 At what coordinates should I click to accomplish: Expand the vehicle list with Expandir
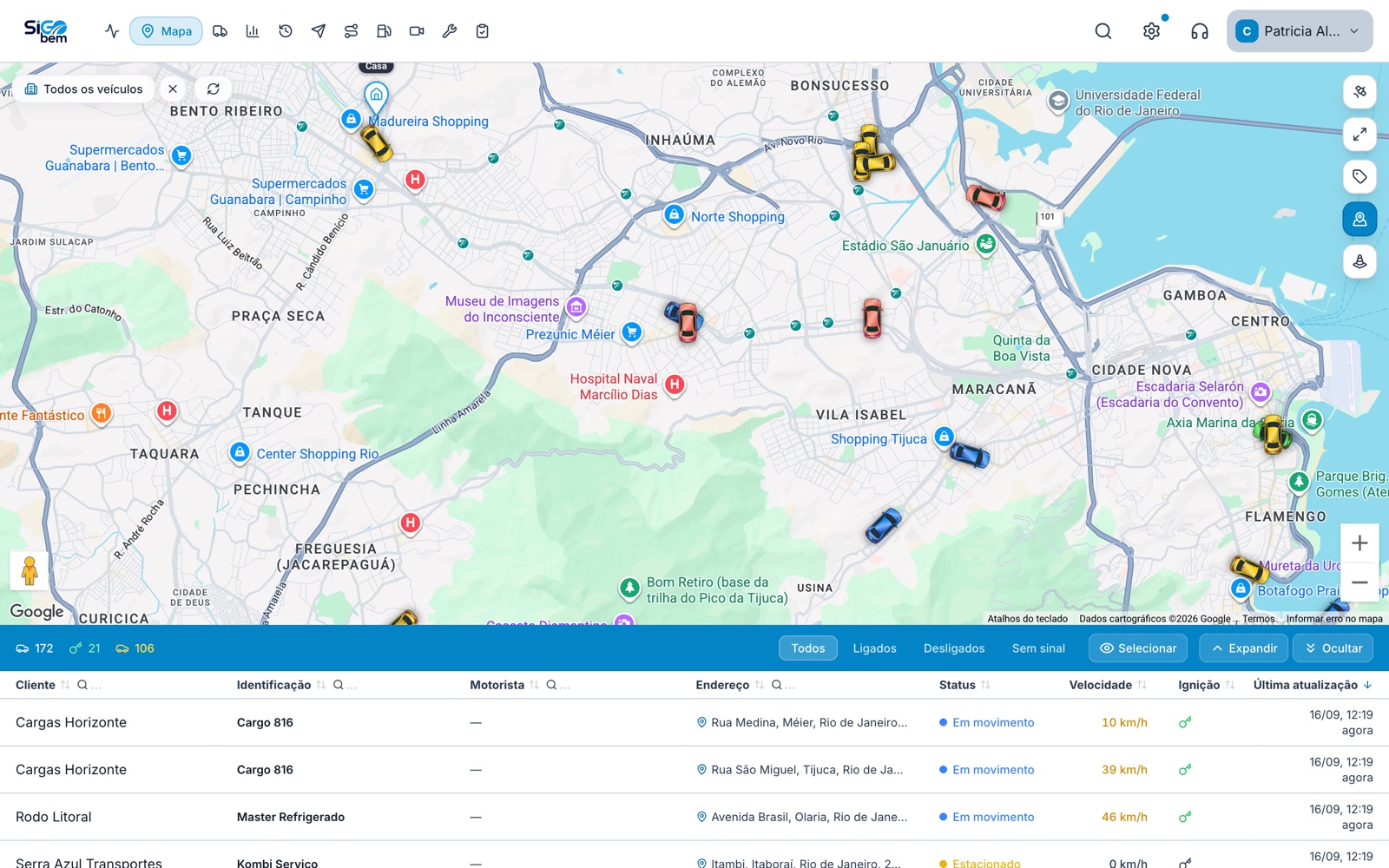pyautogui.click(x=1244, y=648)
